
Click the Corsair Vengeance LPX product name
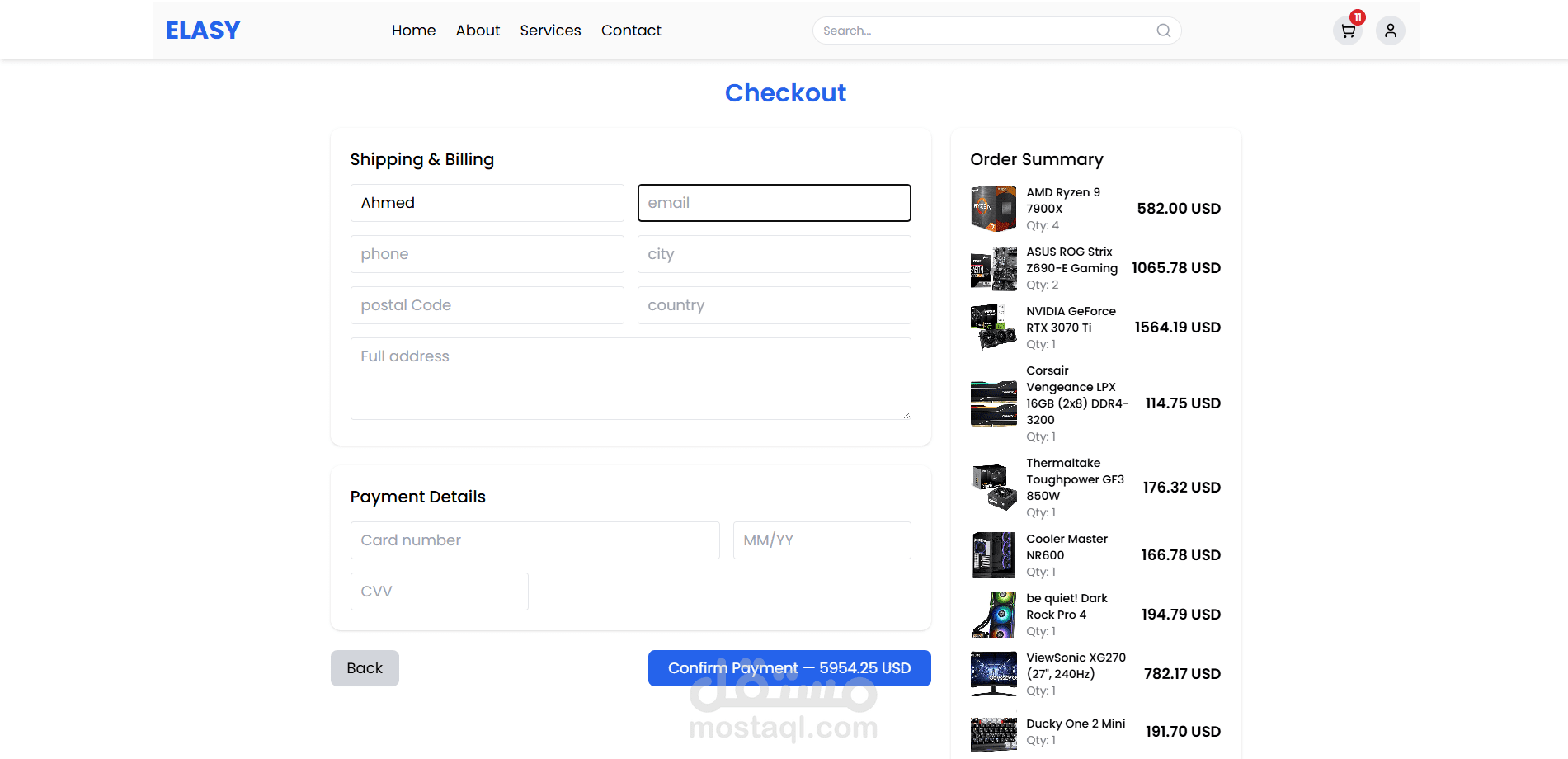coord(1077,395)
